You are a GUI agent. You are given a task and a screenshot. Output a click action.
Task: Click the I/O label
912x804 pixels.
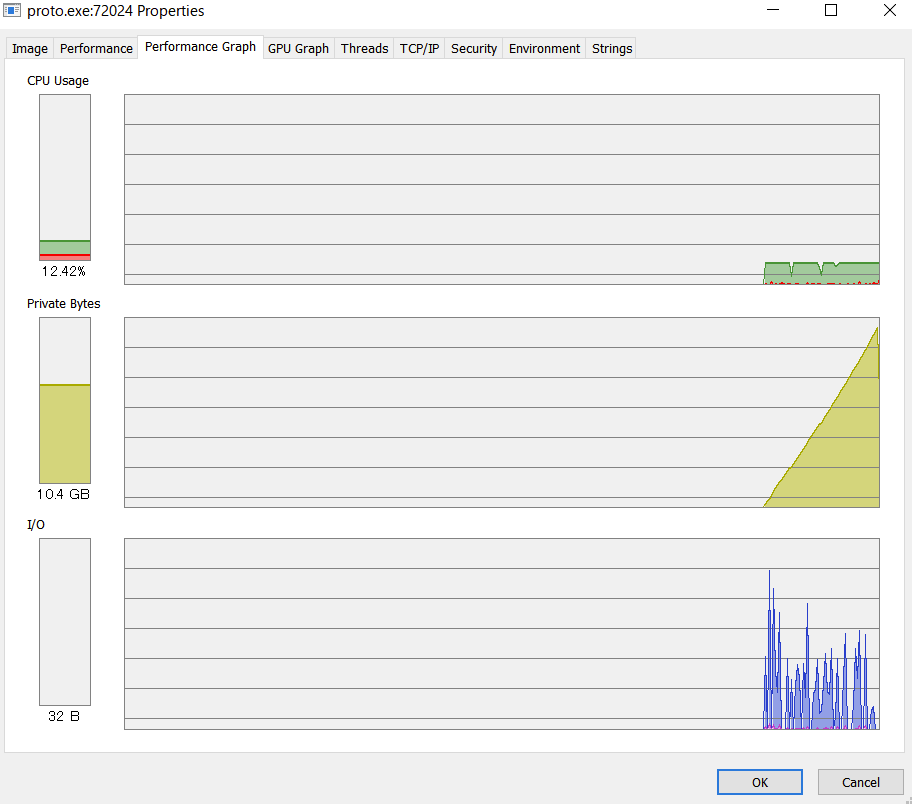[36, 525]
